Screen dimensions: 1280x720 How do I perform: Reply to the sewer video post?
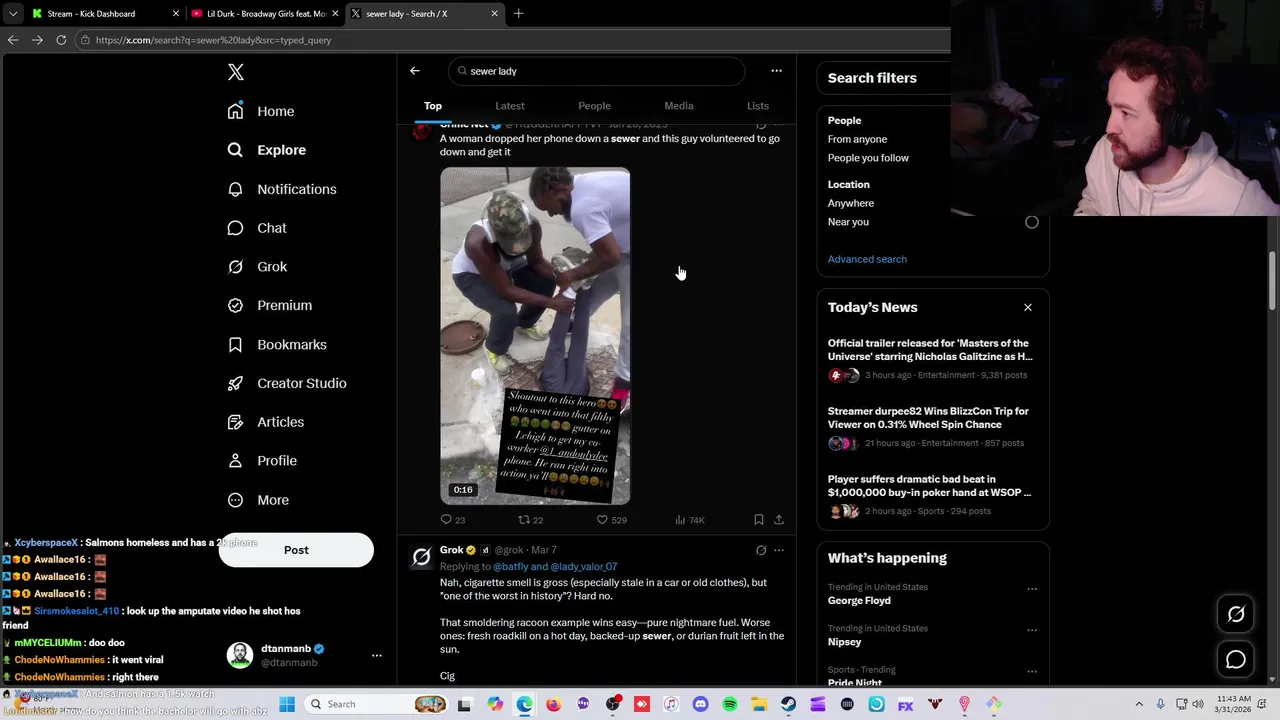pyautogui.click(x=453, y=520)
